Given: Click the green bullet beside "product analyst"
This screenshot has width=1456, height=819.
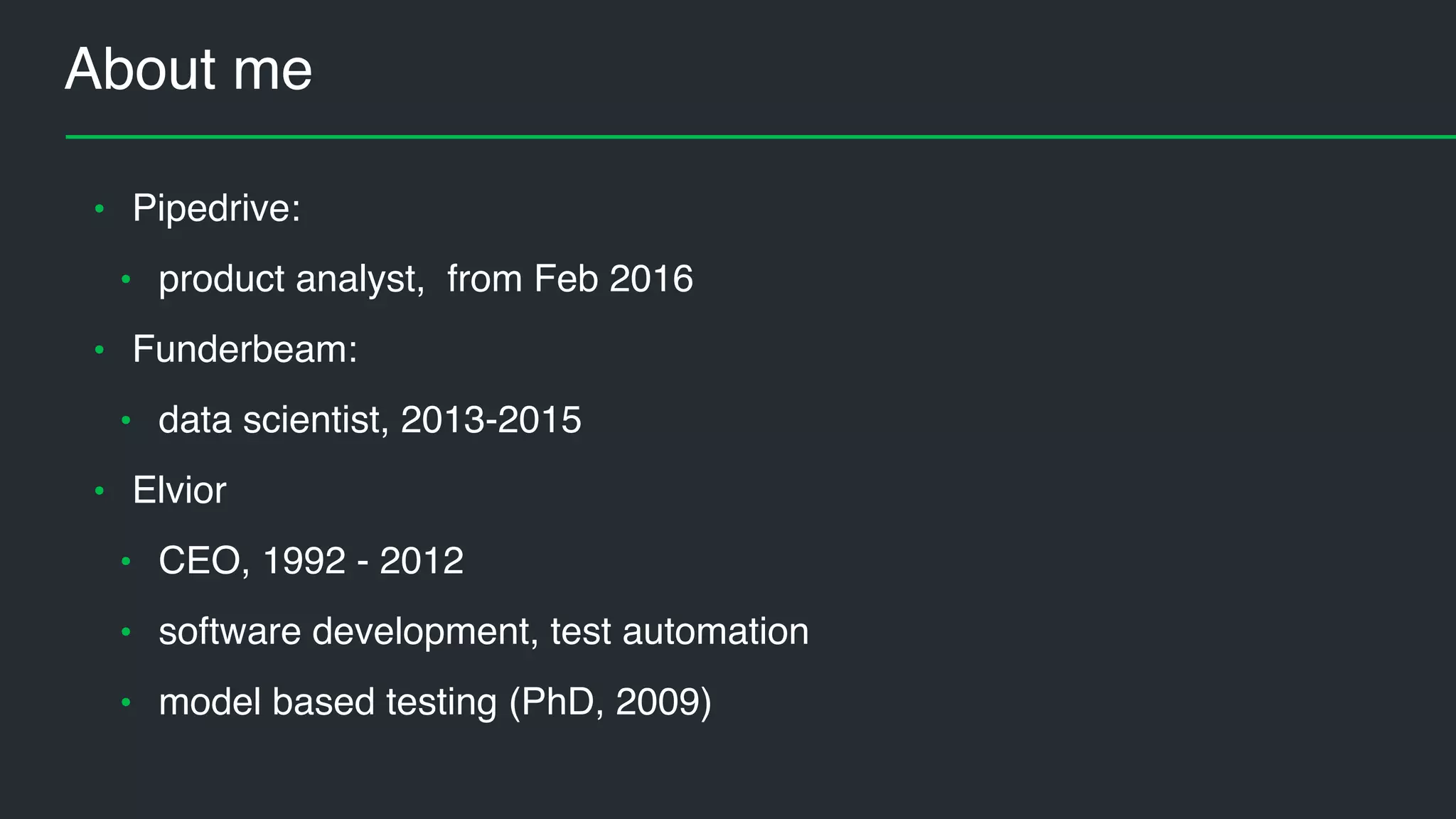Looking at the screenshot, I should [126, 279].
